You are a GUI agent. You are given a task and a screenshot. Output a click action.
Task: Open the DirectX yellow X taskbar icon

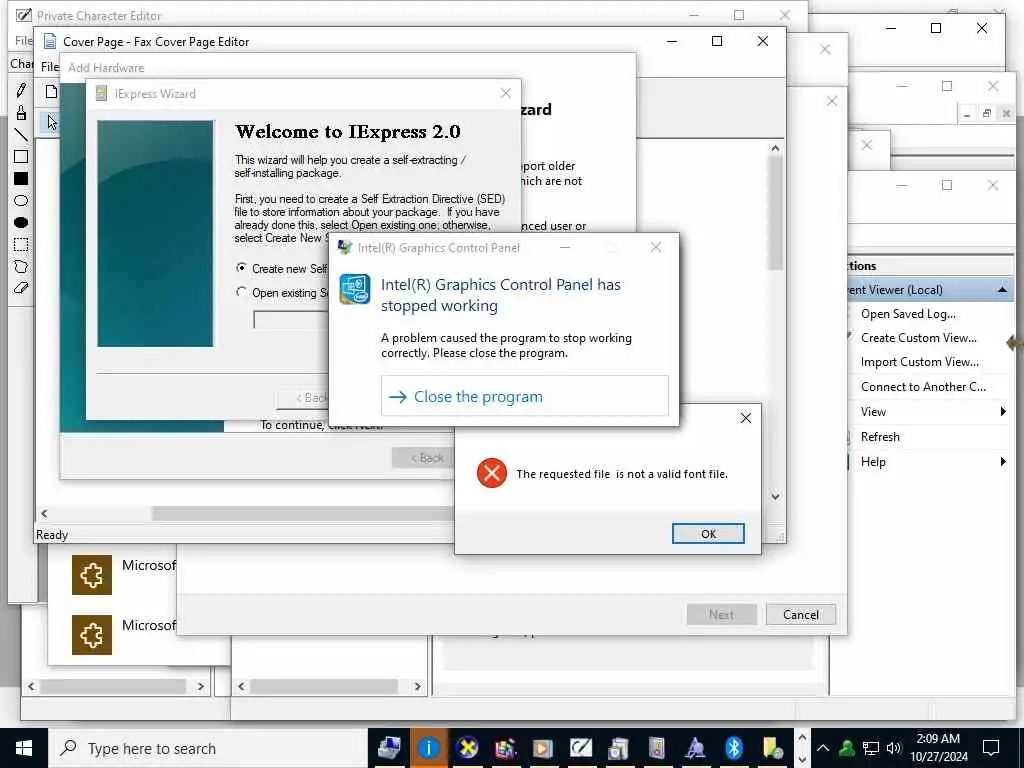coord(467,748)
